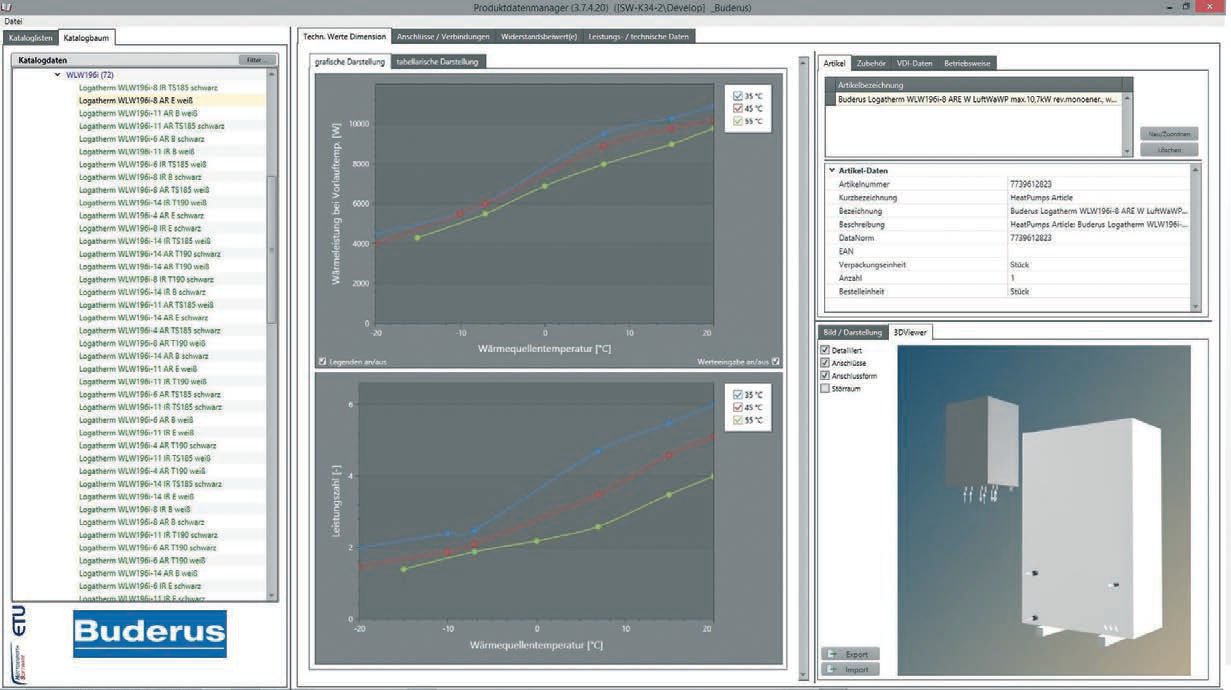Screen dimensions: 1231x690
Task: Click the Artikelnummer value 7739612823
Action: click(1030, 184)
